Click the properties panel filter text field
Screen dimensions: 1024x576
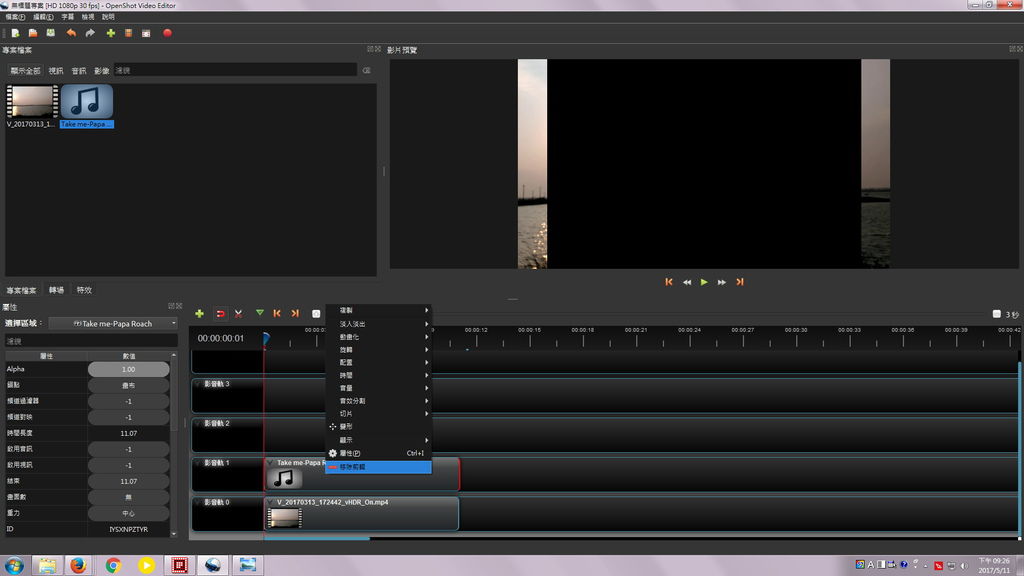point(91,341)
